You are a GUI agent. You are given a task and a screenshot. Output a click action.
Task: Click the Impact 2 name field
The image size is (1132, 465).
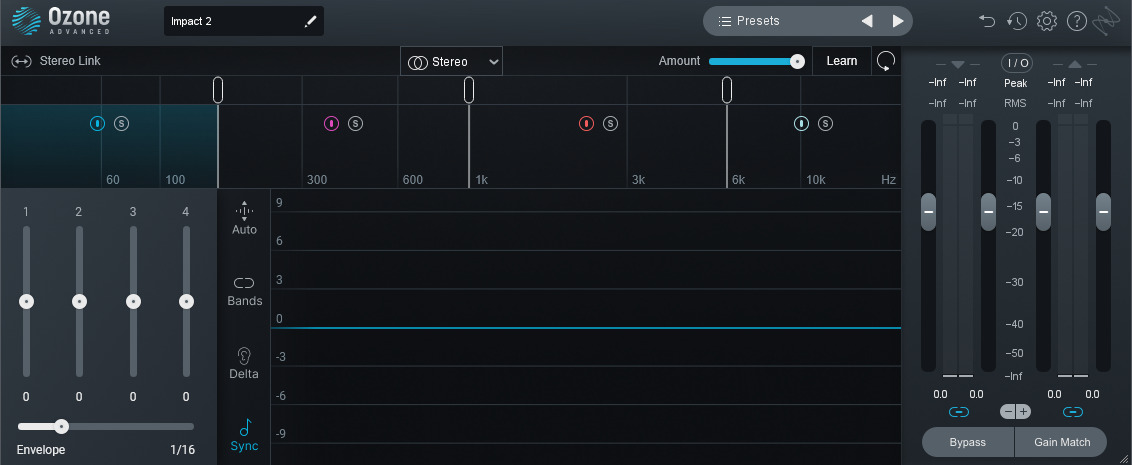click(x=243, y=21)
